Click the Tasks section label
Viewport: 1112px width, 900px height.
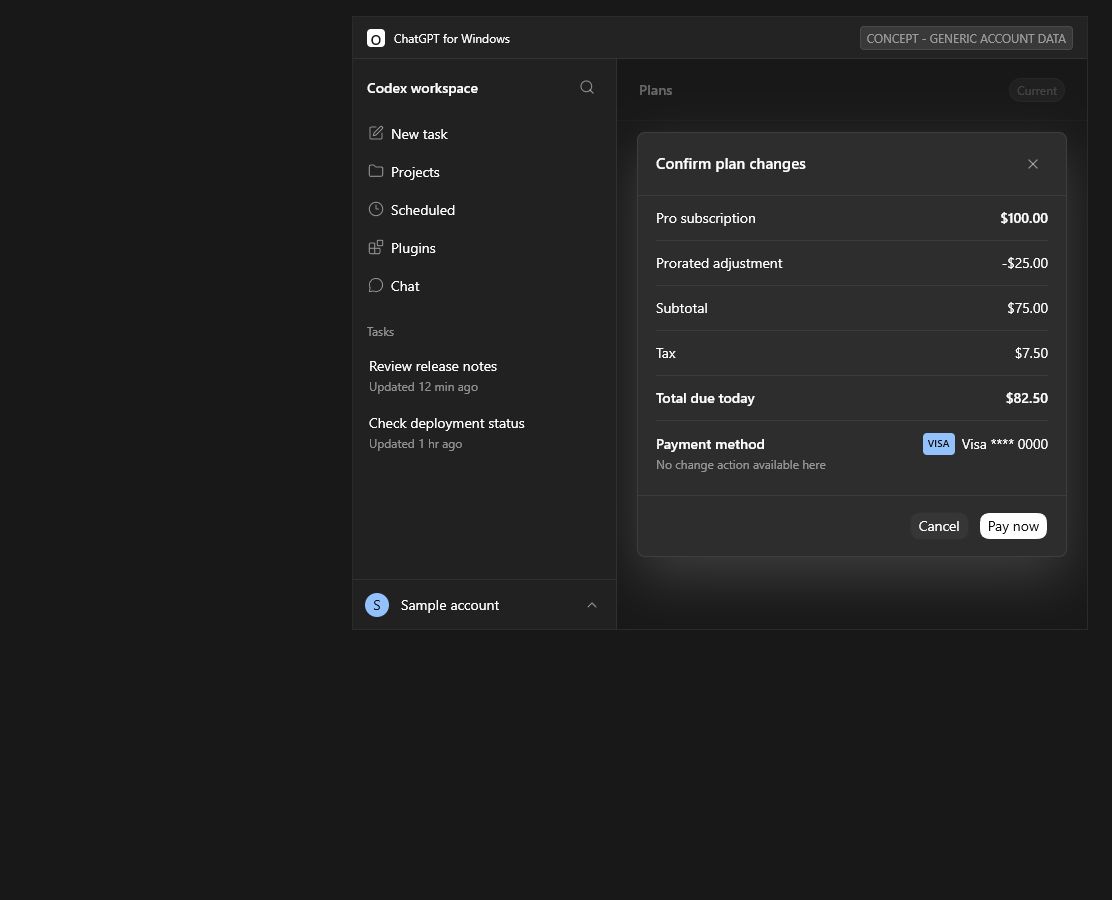[x=380, y=331]
